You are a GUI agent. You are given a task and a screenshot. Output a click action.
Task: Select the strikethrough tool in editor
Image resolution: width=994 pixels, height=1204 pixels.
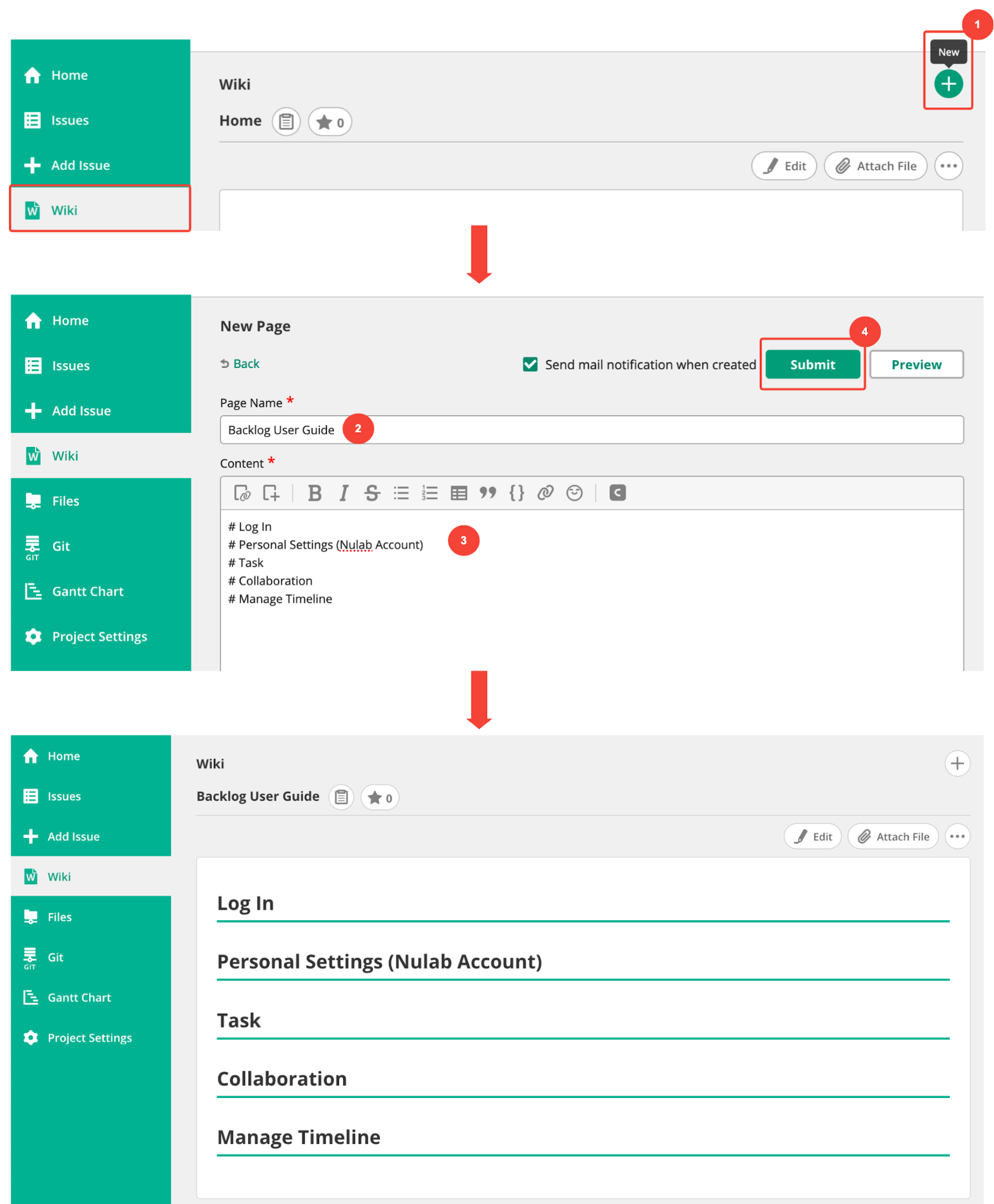[371, 493]
